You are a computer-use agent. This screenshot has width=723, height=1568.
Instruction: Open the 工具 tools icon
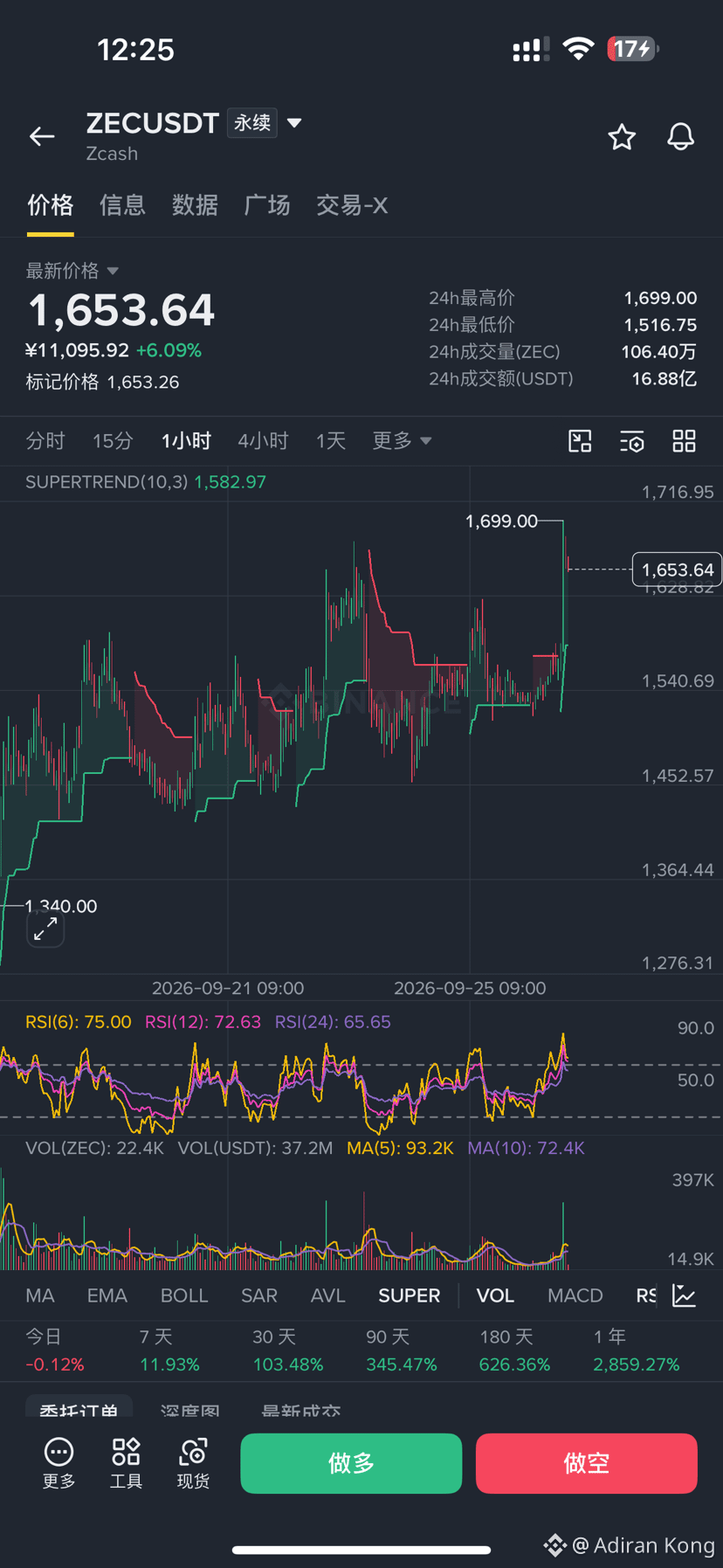(126, 1463)
